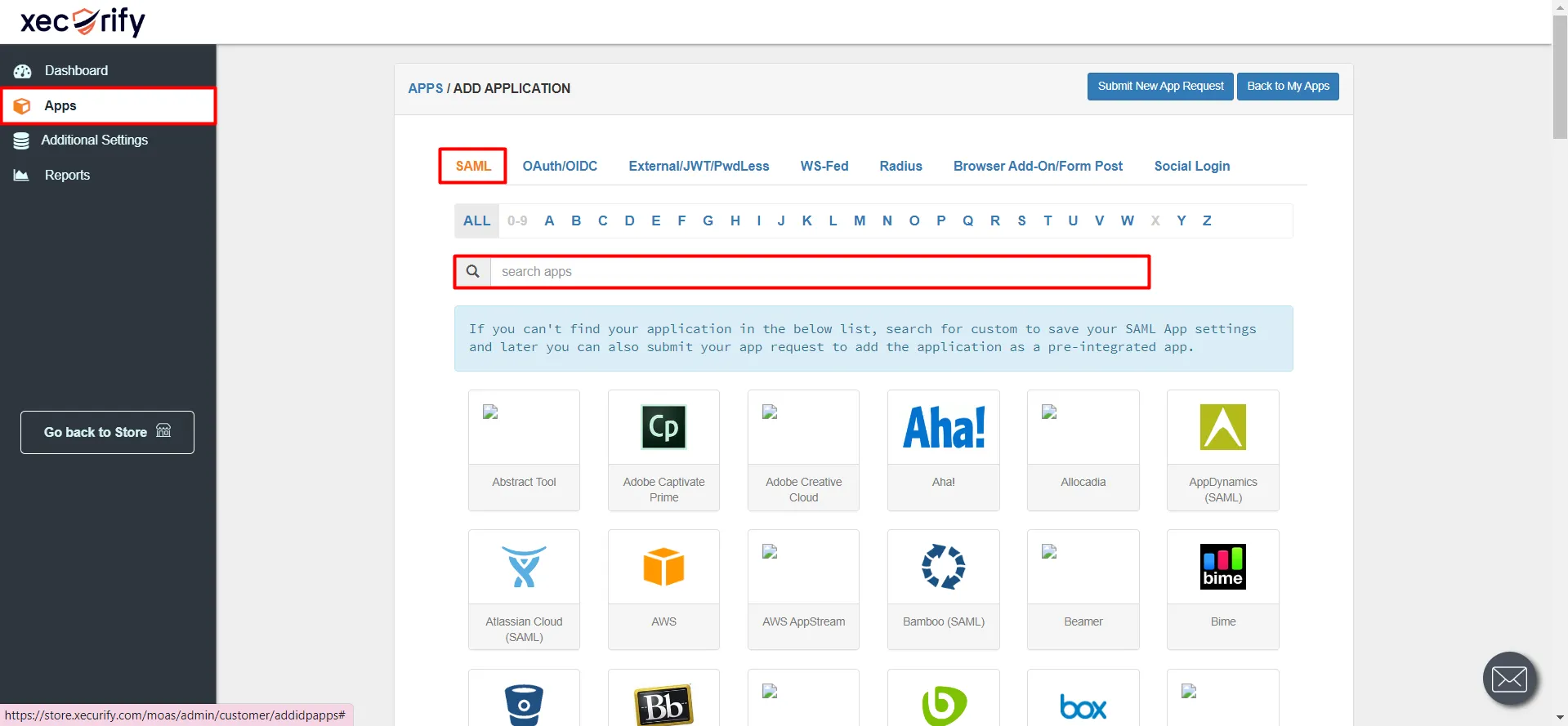Click the orange Apps cube icon

tap(22, 106)
